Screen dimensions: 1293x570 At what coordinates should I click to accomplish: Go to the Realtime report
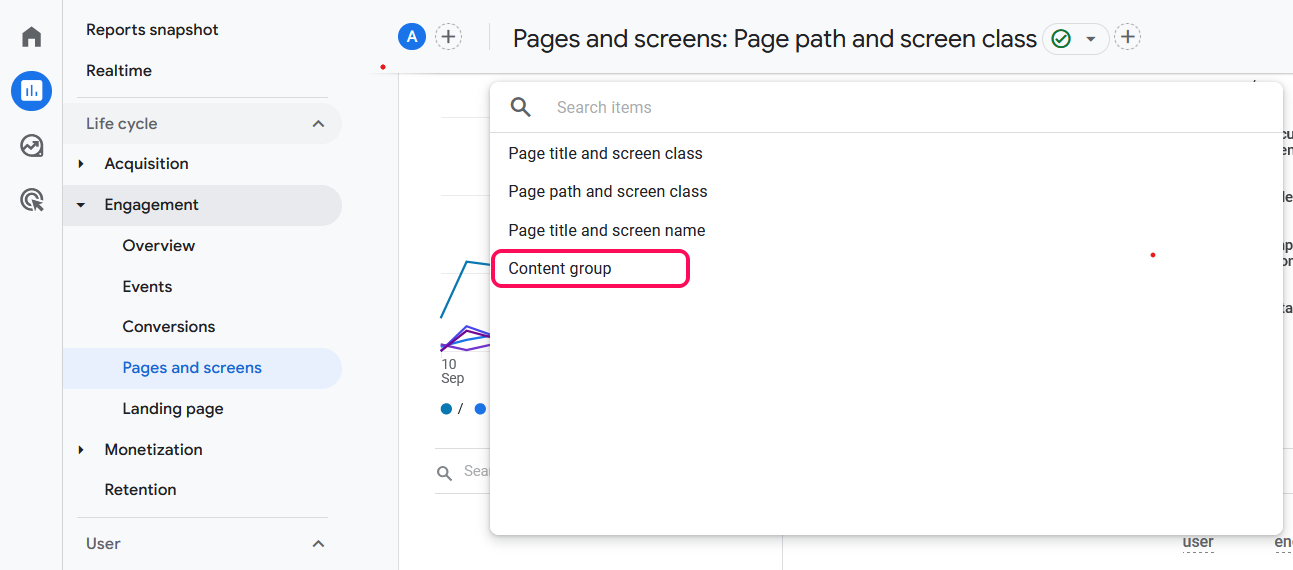[119, 71]
